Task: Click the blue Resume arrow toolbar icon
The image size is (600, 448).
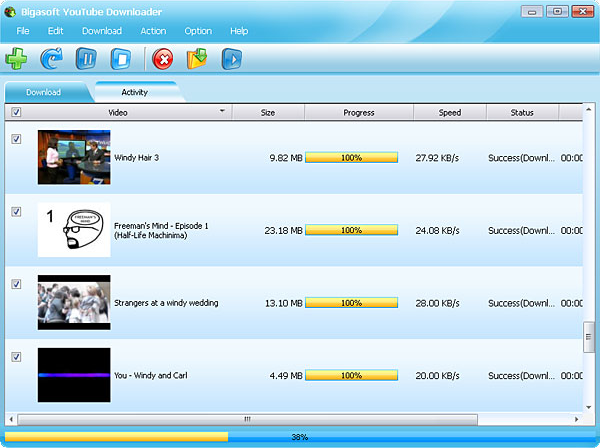Action: point(52,59)
